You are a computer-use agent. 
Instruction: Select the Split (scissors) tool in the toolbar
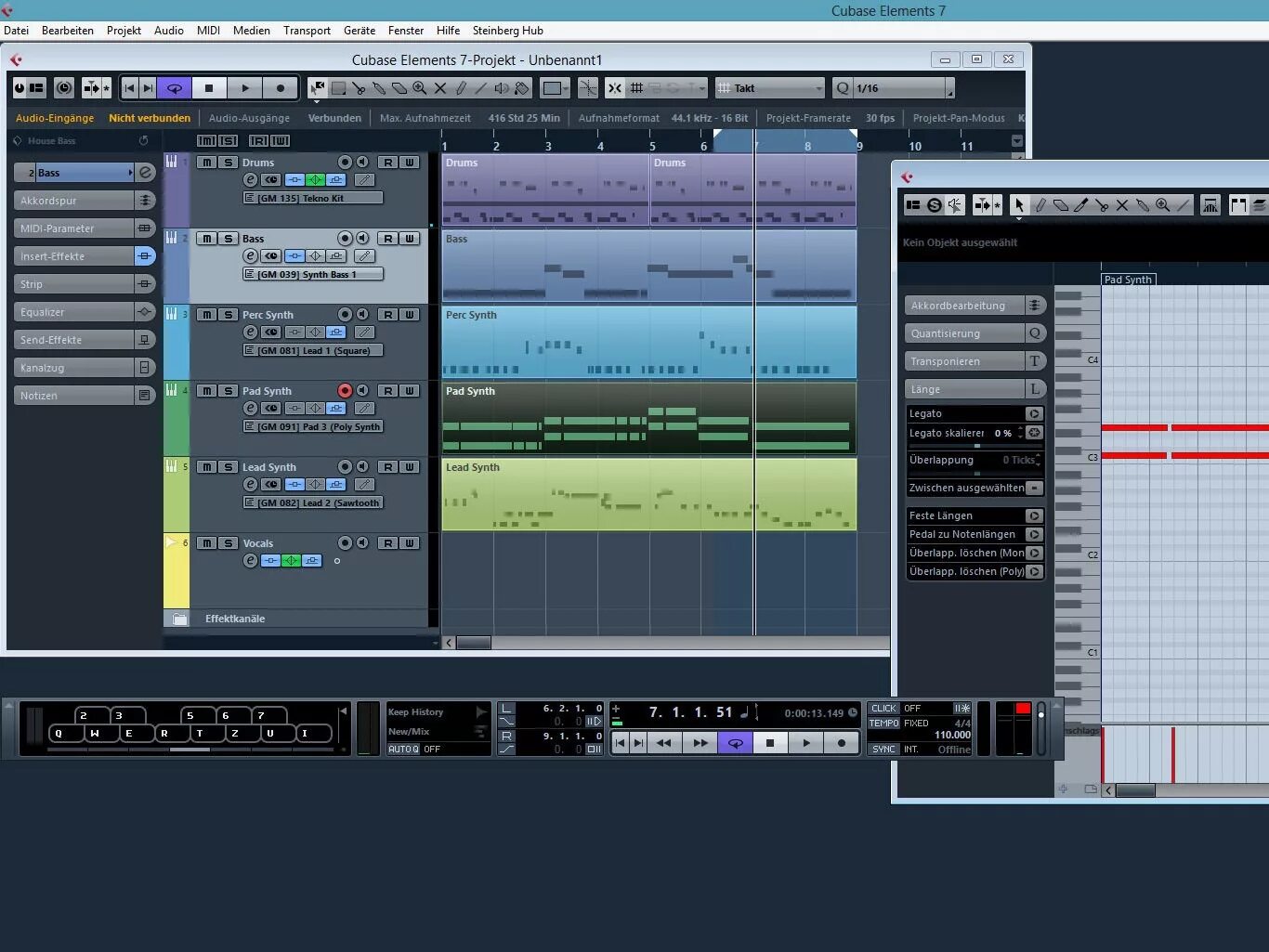[x=360, y=88]
